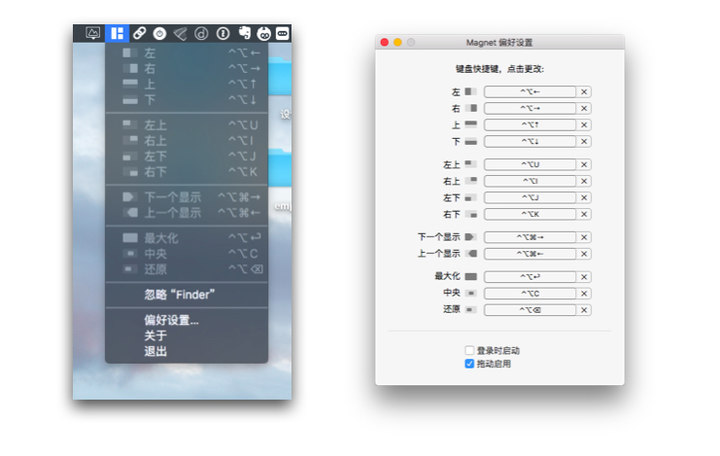Choose 下一个显示 in the Magnet menu

(x=186, y=197)
